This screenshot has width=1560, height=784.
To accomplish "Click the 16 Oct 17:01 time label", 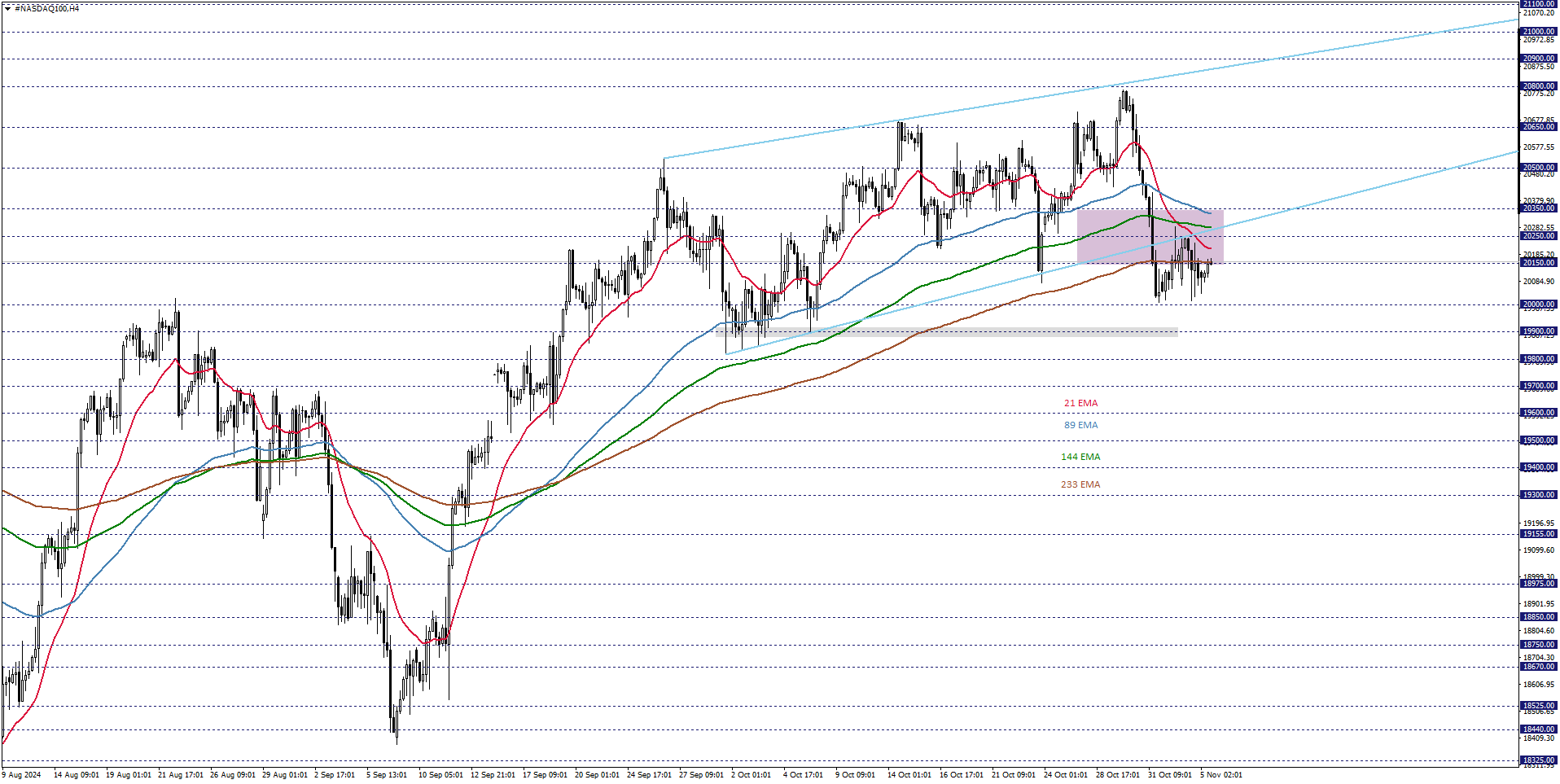I will coord(962,775).
